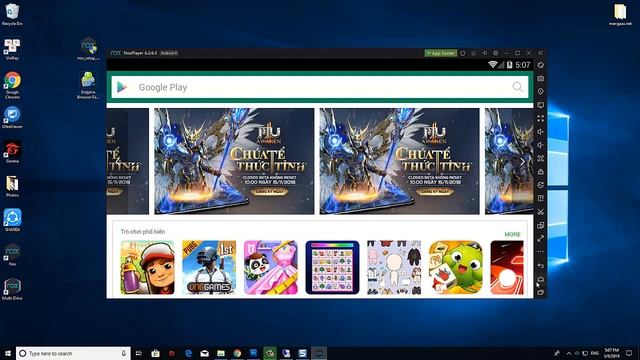
Task: Click the restart emulator circular icon in Nox sidebar
Action: coord(540,185)
